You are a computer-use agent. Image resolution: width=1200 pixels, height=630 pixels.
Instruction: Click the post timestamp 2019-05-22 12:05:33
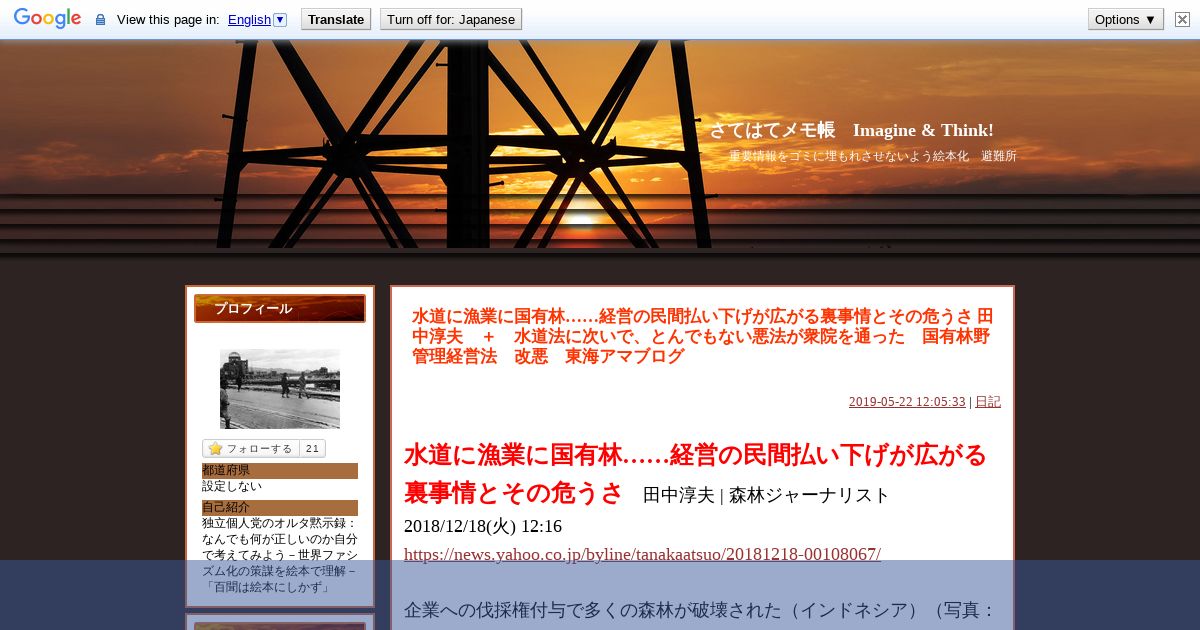click(907, 402)
